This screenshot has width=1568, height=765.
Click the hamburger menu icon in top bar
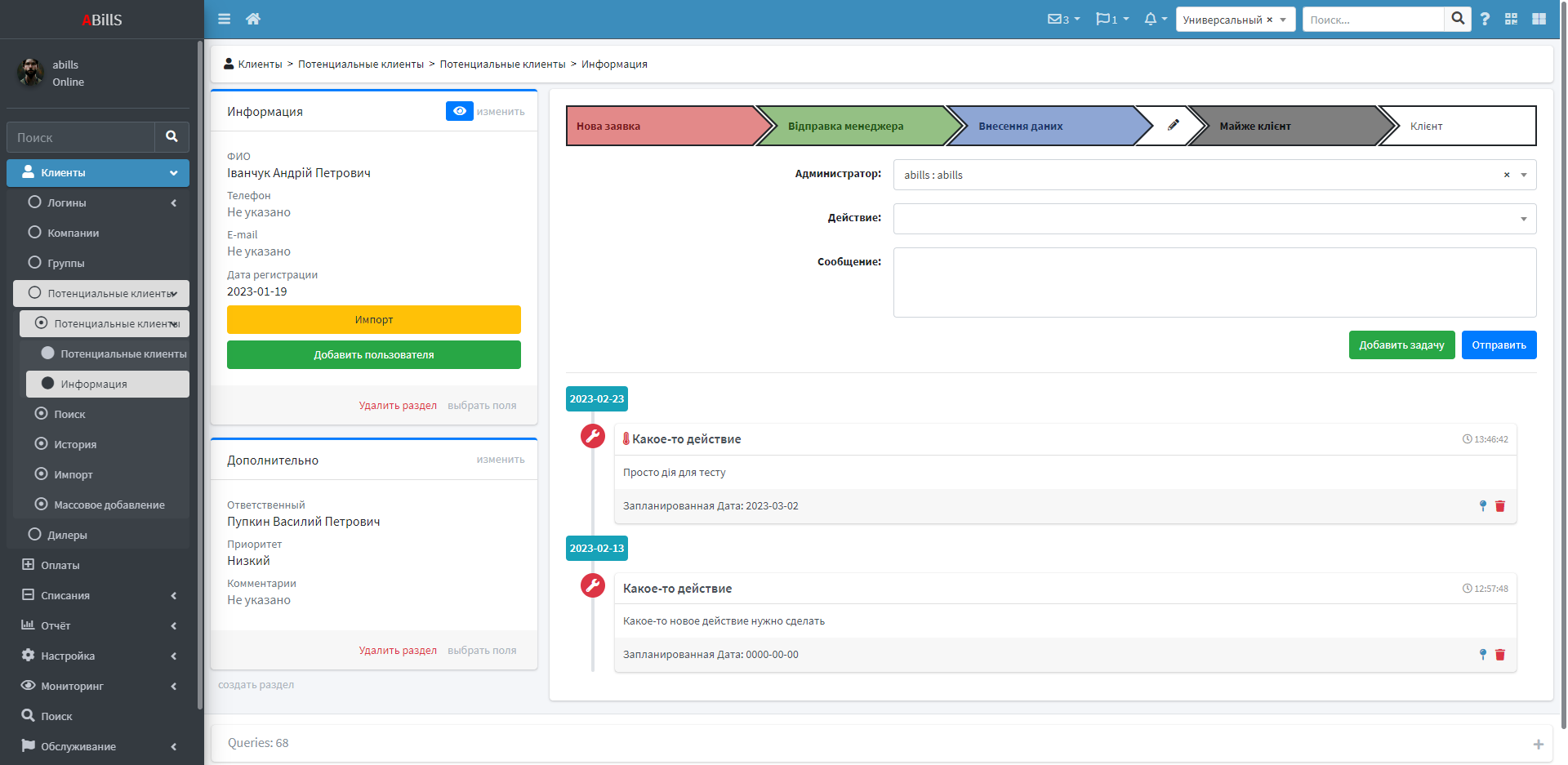224,19
